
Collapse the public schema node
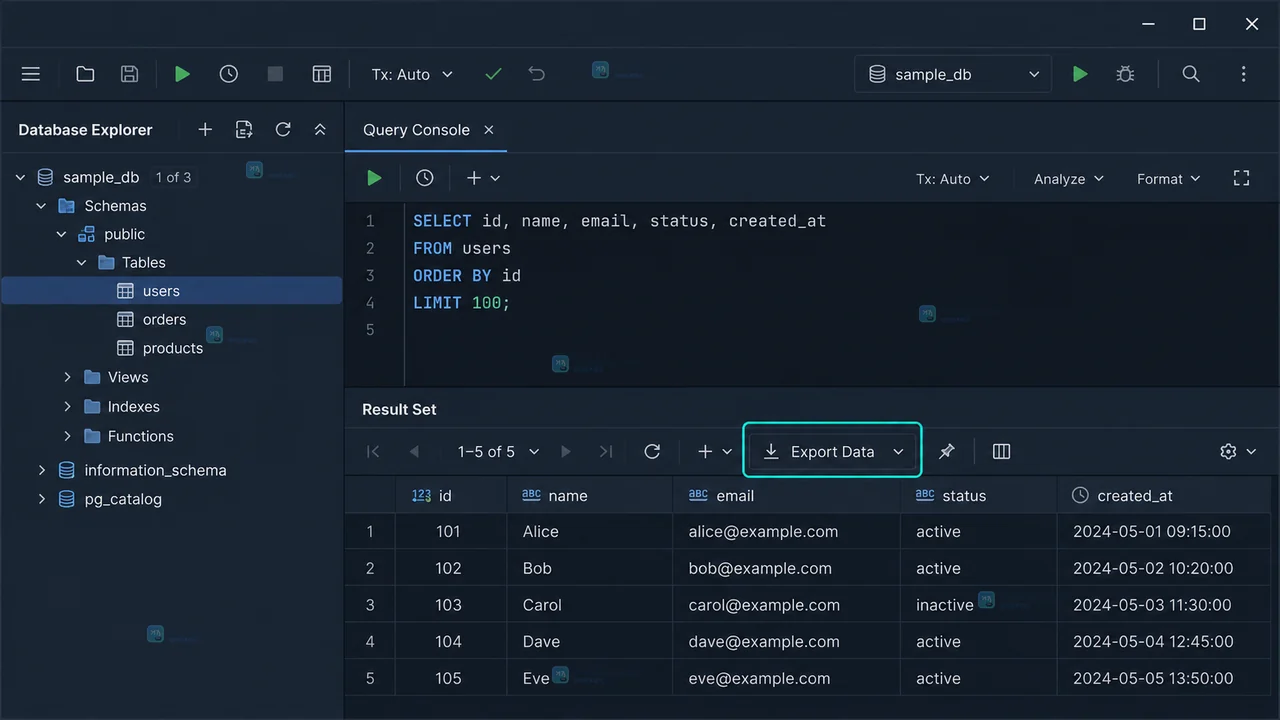click(x=61, y=234)
